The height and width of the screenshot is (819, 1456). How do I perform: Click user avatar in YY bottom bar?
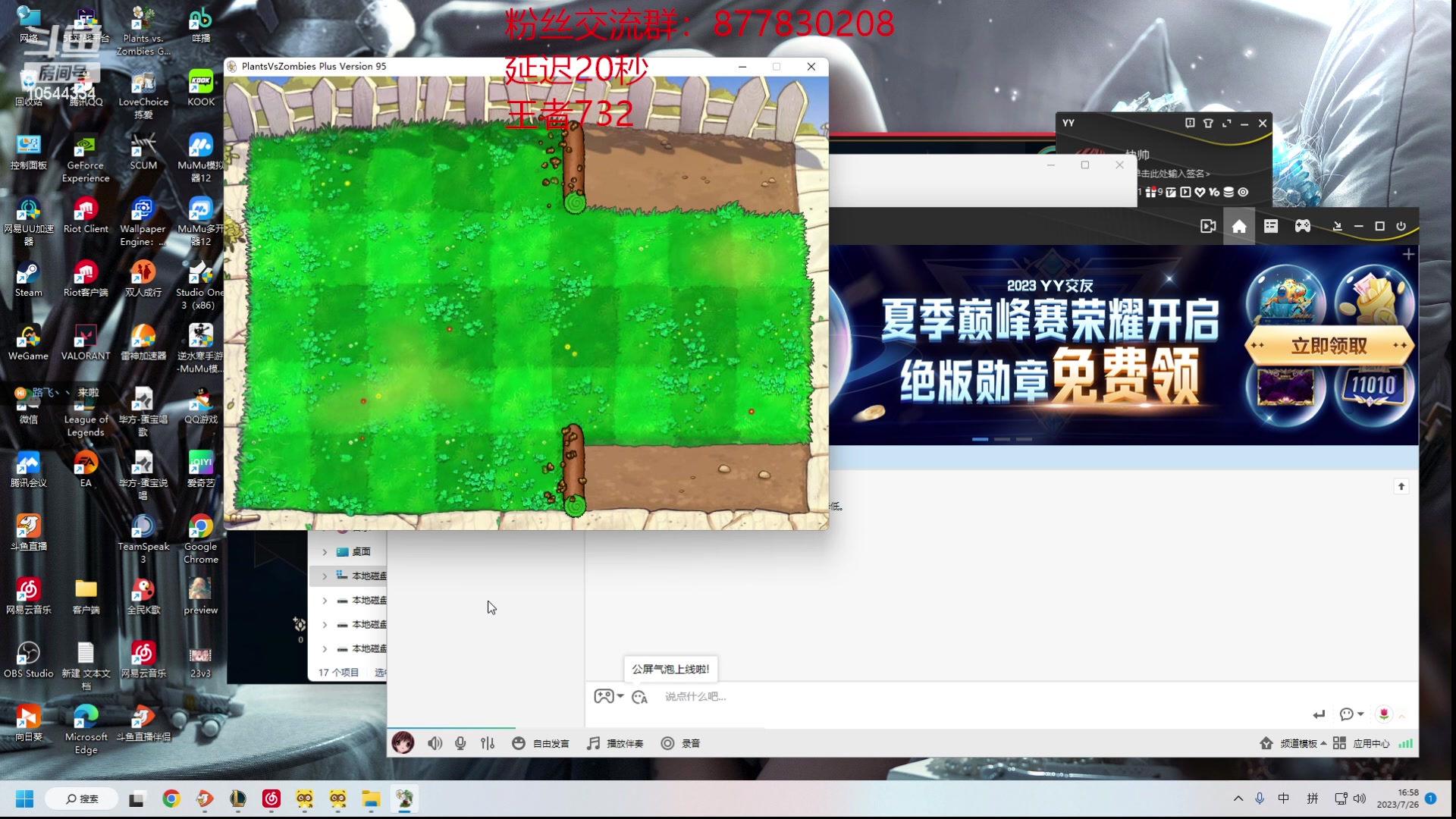tap(403, 743)
